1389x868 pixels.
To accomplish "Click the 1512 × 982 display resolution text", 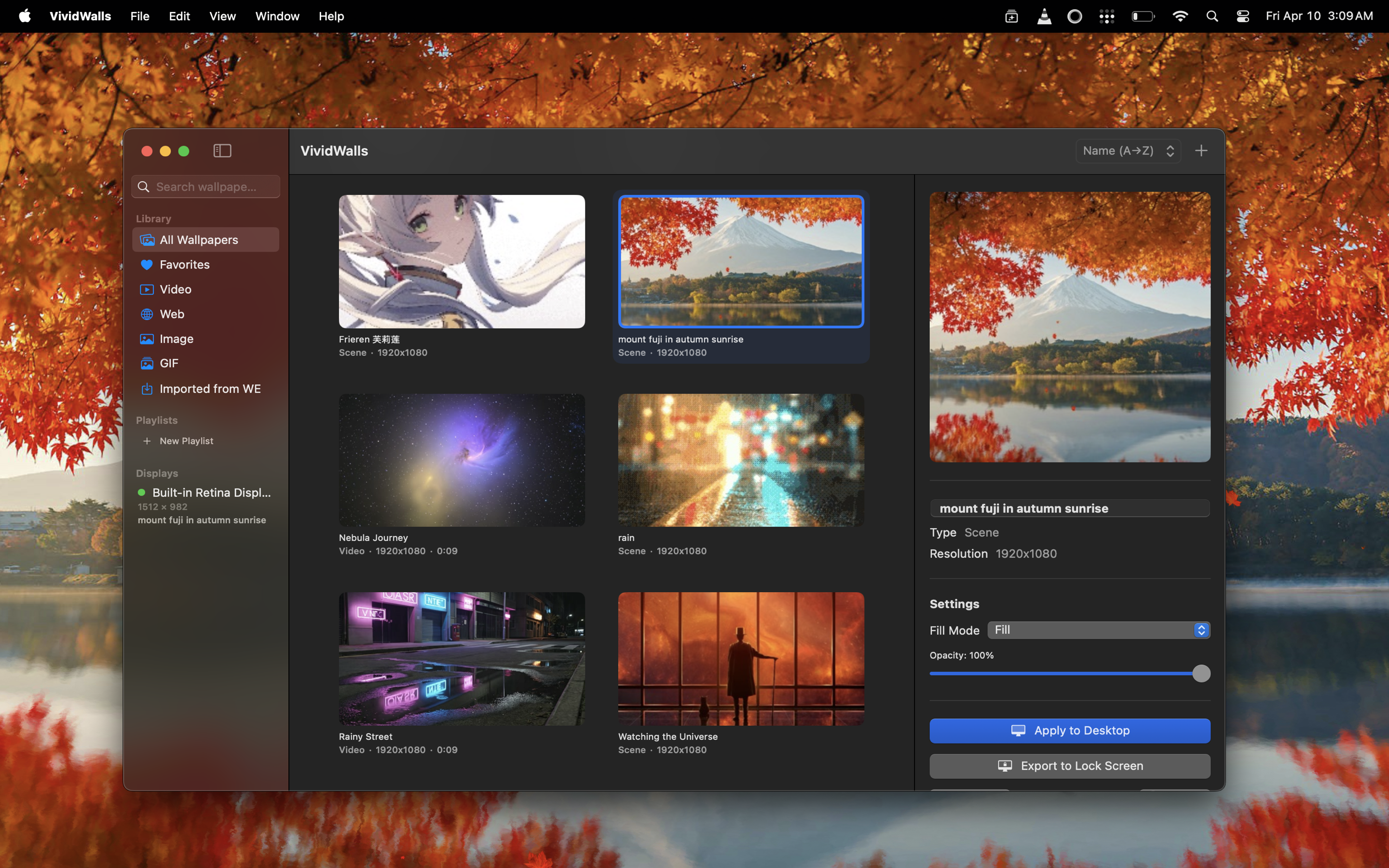I will 163,506.
